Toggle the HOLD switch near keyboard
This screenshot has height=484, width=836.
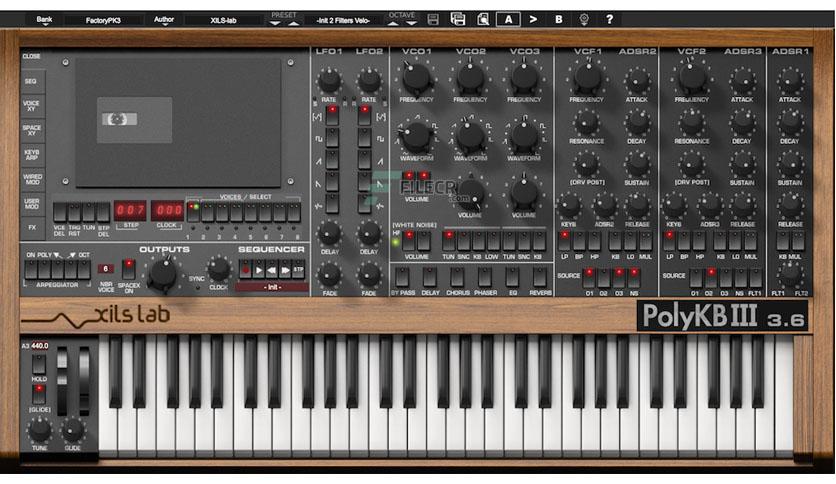[38, 364]
